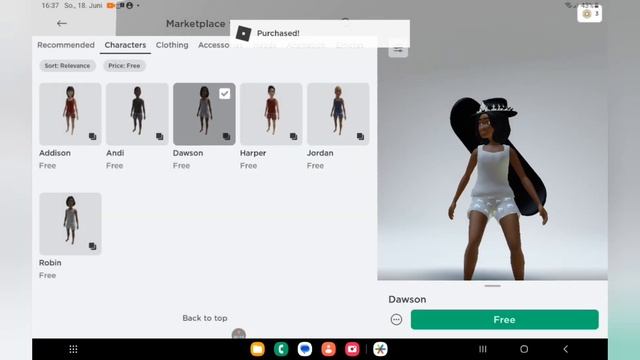Tap the Robin name label
The height and width of the screenshot is (360, 640).
click(x=50, y=263)
